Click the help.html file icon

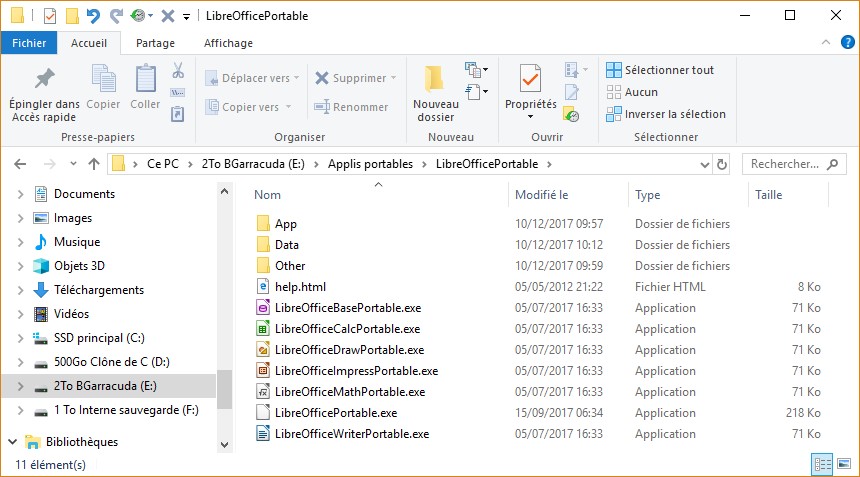click(263, 287)
